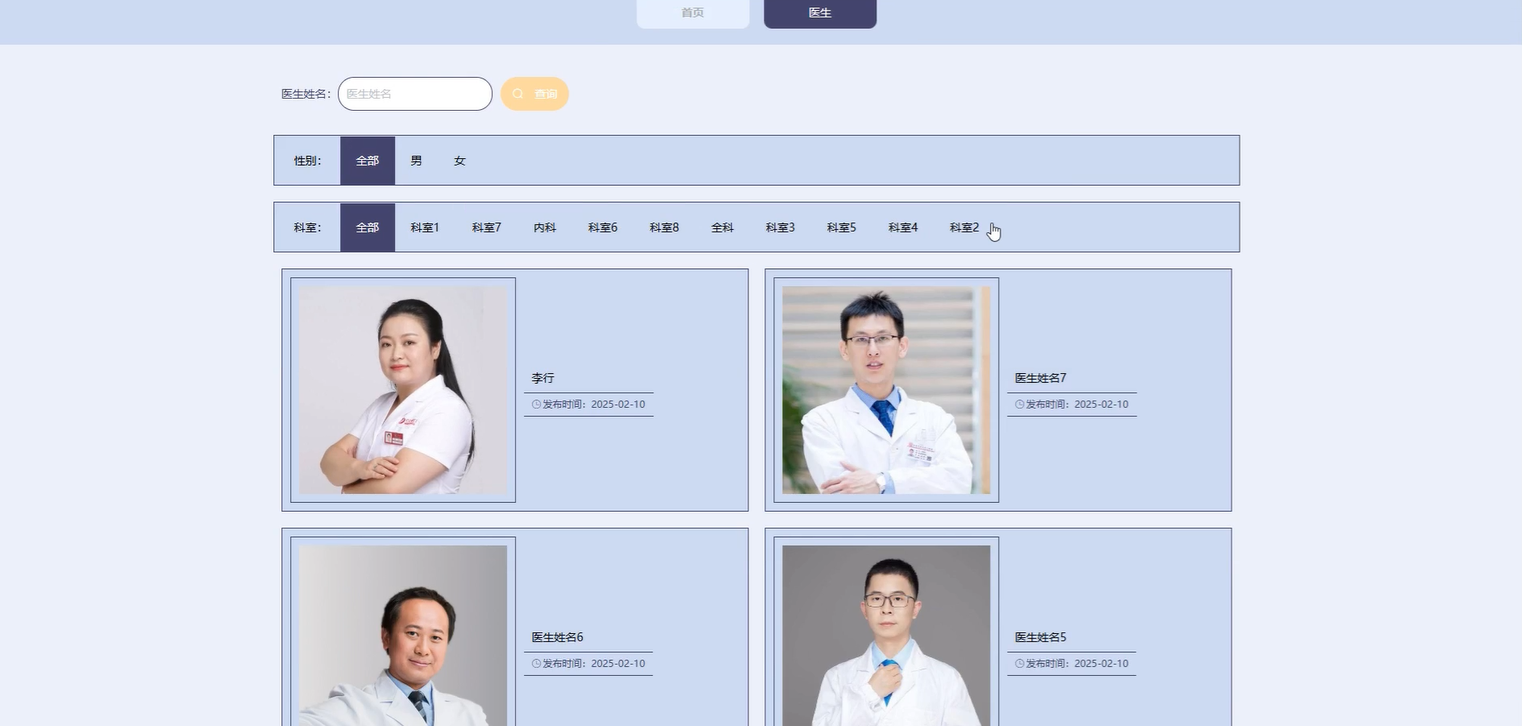
Task: Click doctor 李行's photo thumbnail
Action: coord(403,390)
